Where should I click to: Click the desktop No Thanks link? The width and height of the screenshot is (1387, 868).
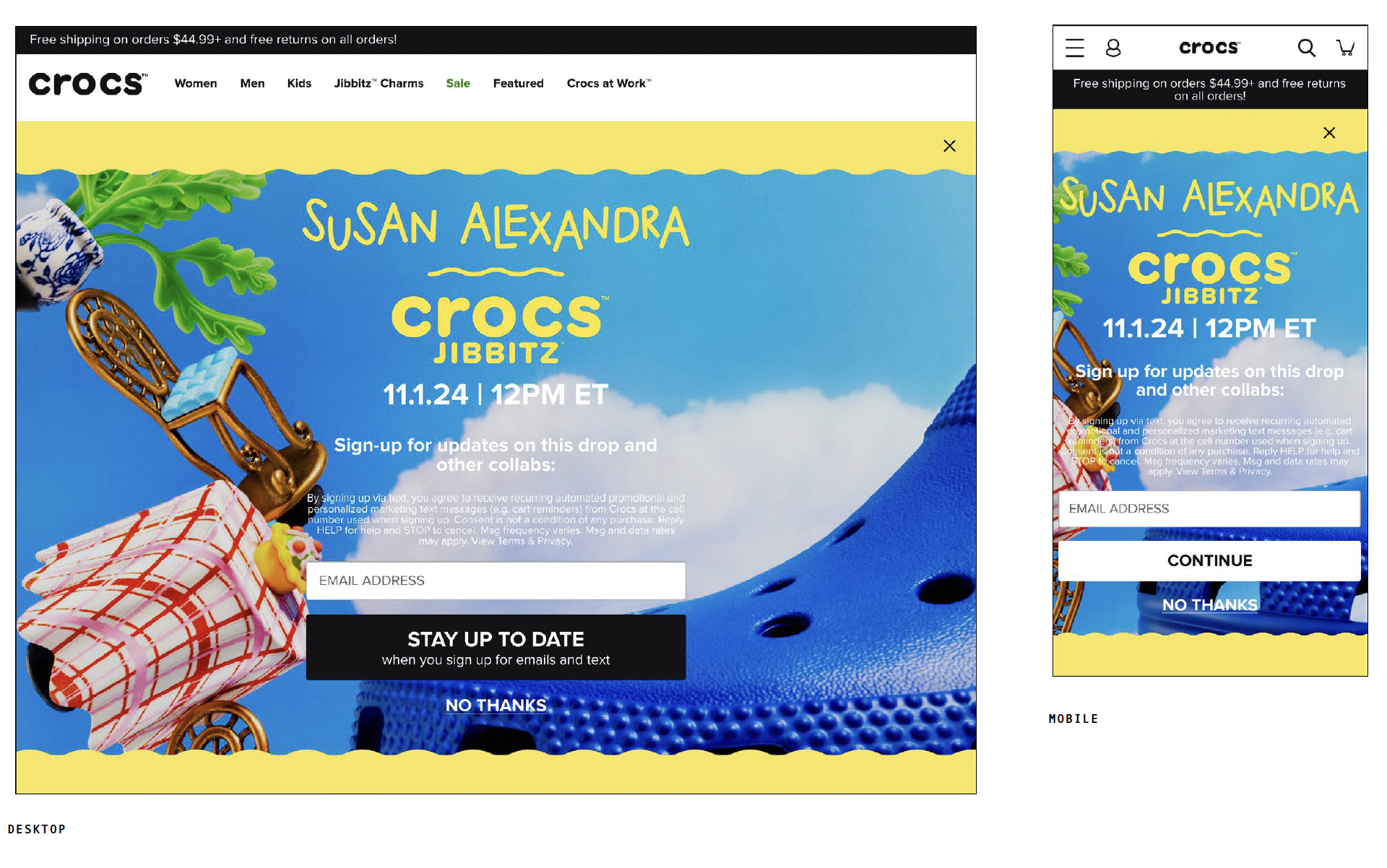coord(496,706)
